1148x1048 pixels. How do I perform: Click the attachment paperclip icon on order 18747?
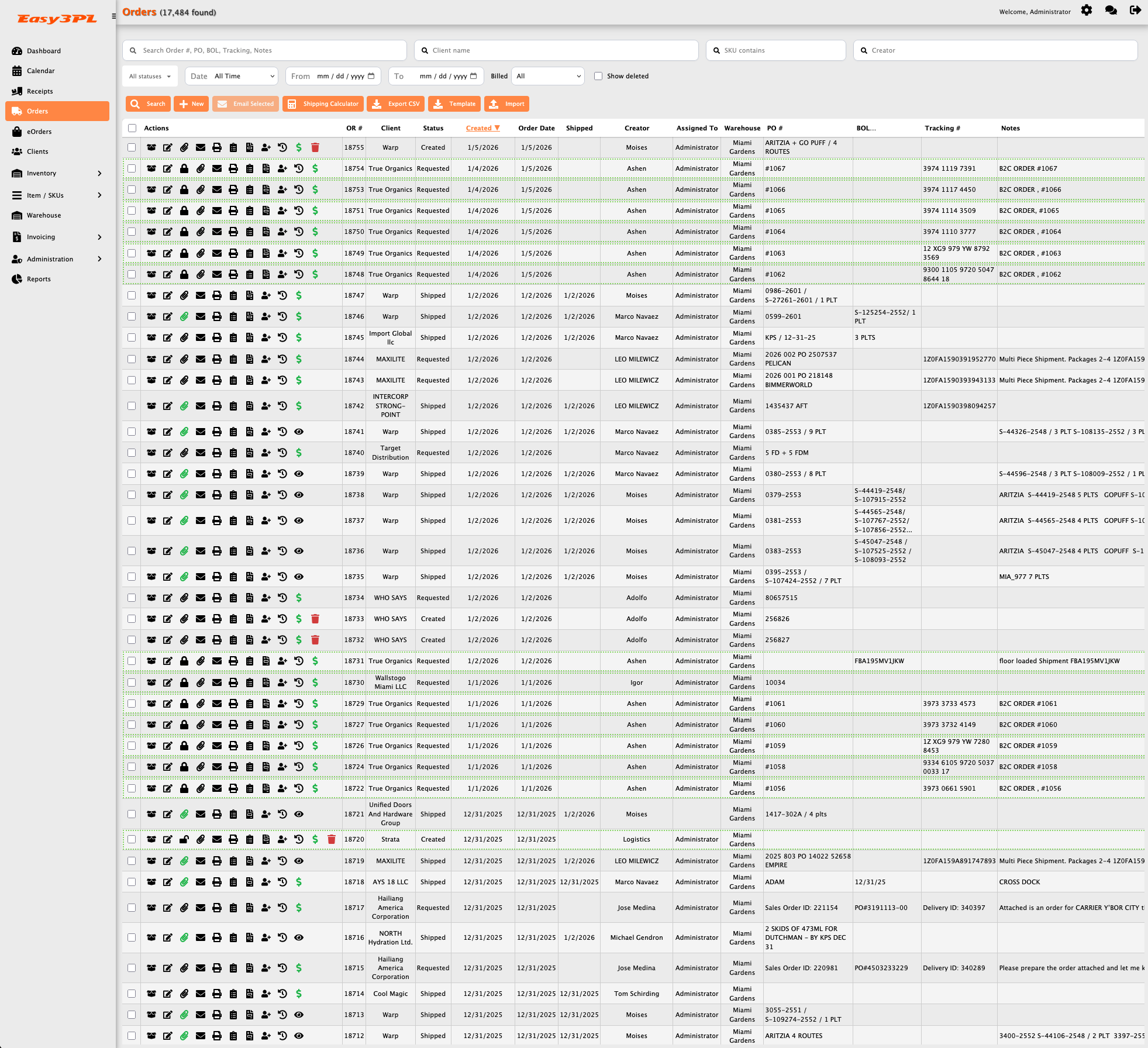click(x=185, y=295)
